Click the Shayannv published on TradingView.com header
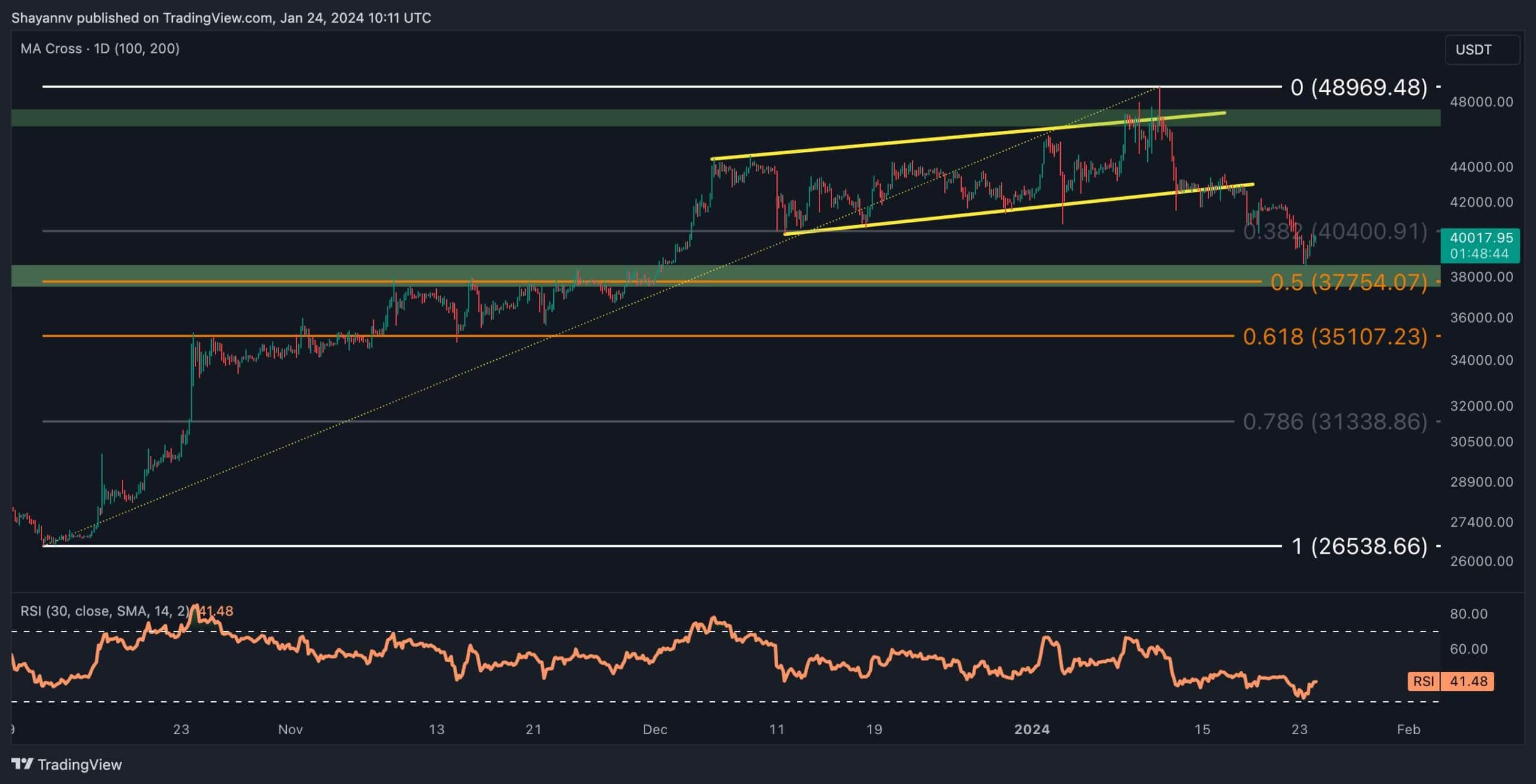This screenshot has height=784, width=1536. (221, 18)
